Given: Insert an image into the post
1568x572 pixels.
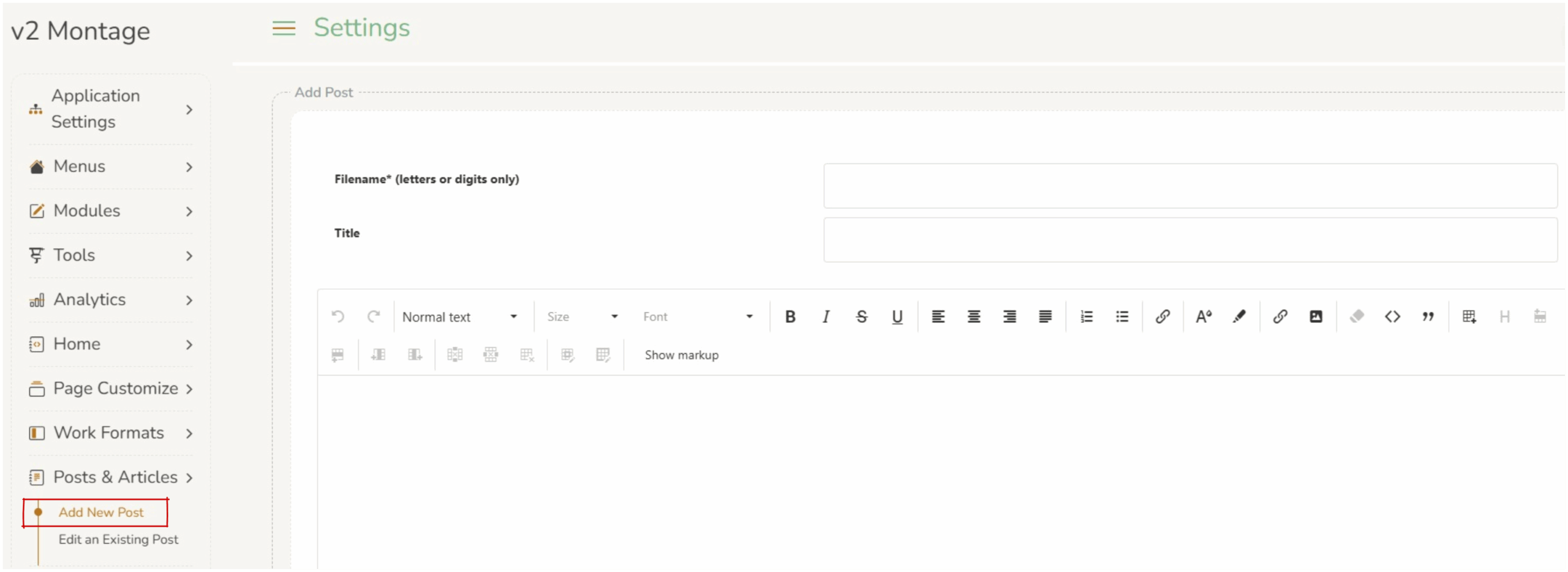Looking at the screenshot, I should click(x=1316, y=317).
